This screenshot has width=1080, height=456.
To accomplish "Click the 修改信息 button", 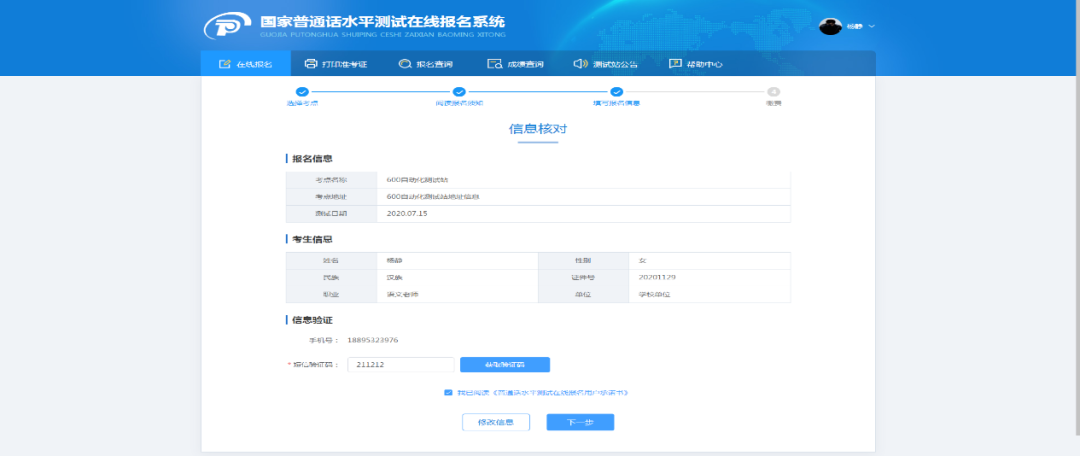I will (495, 422).
